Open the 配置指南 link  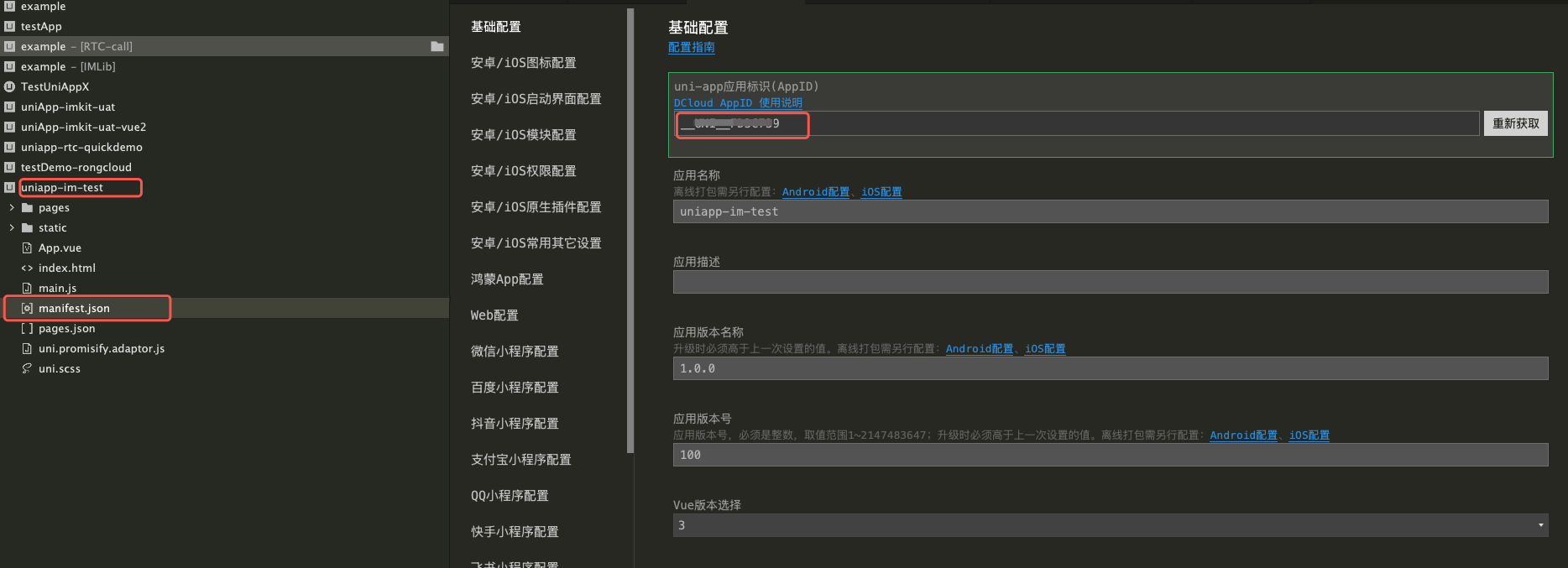(691, 48)
